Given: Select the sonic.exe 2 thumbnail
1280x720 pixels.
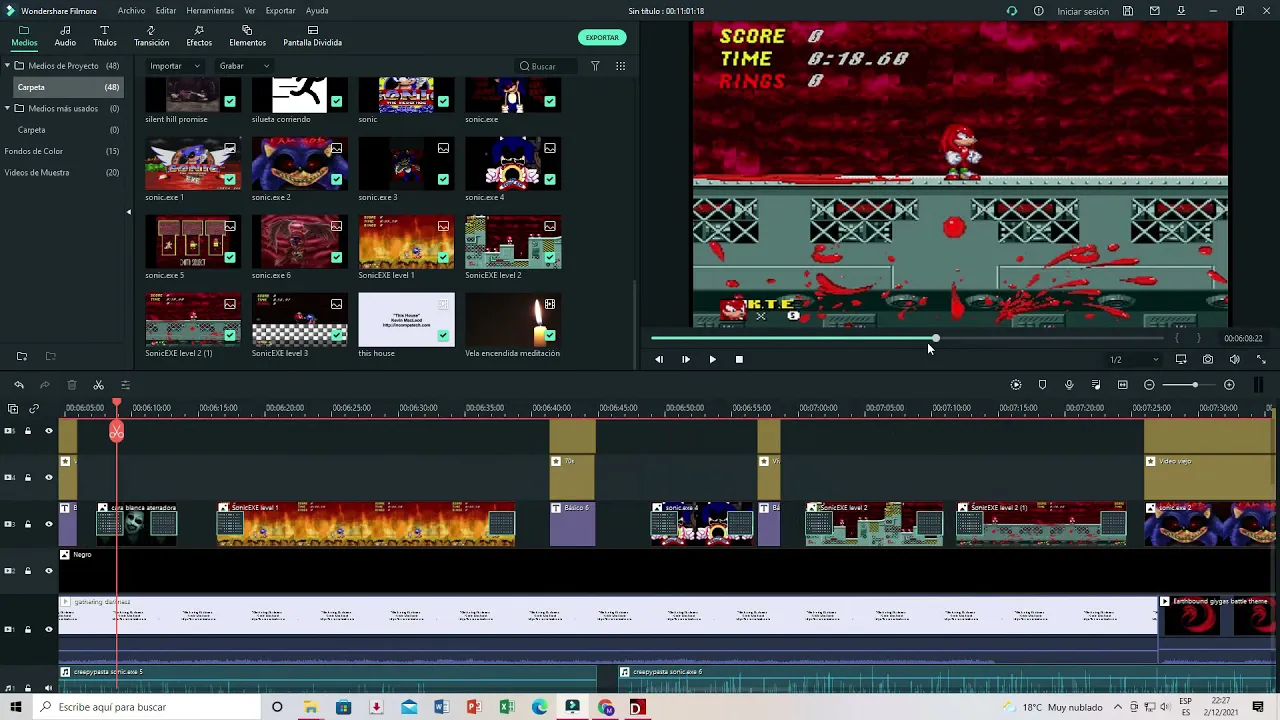Looking at the screenshot, I should coord(299,164).
